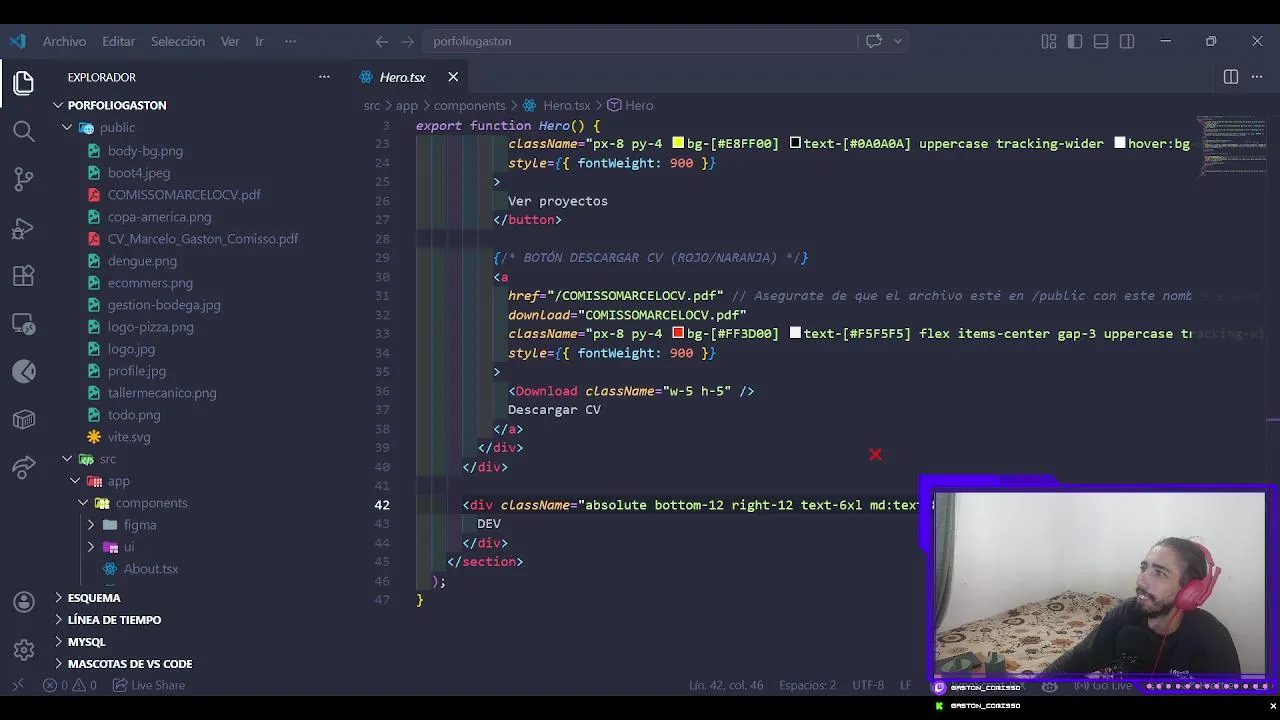This screenshot has width=1280, height=720.
Task: Go back with navigation arrow
Action: (x=381, y=41)
